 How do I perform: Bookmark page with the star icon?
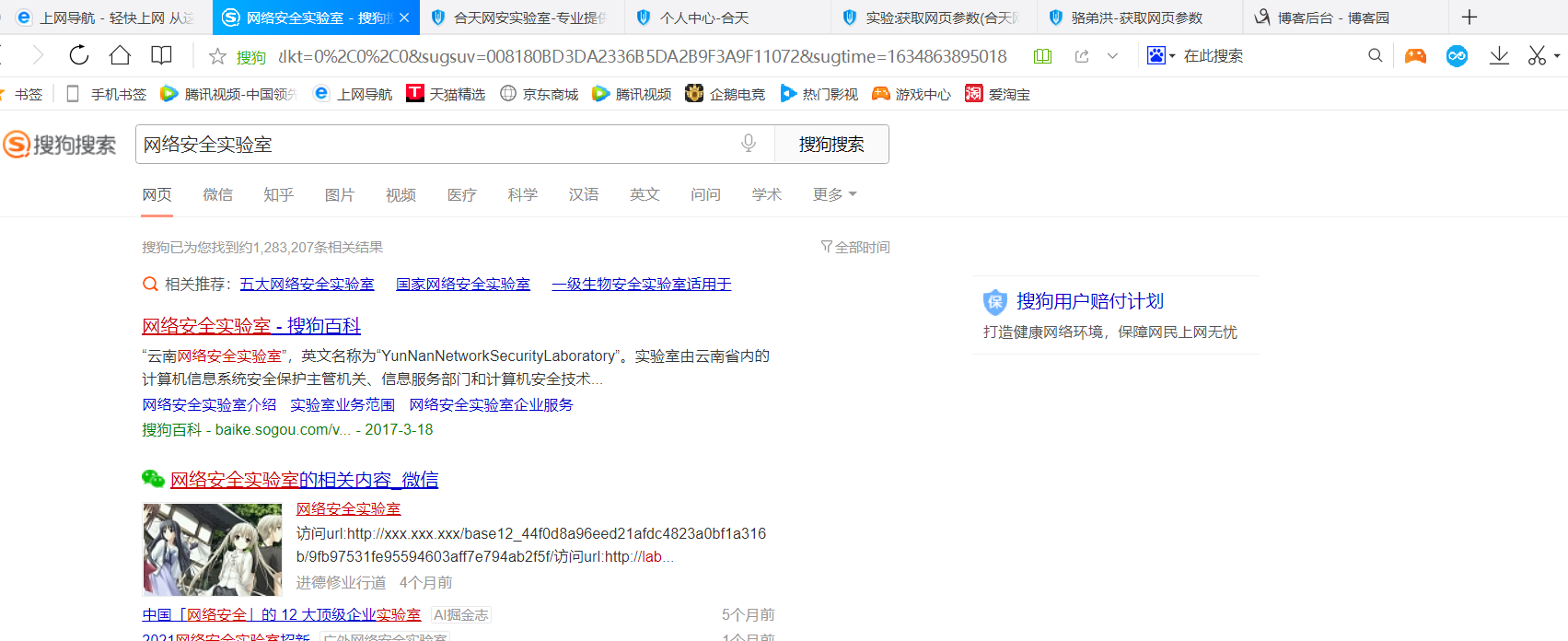[217, 56]
